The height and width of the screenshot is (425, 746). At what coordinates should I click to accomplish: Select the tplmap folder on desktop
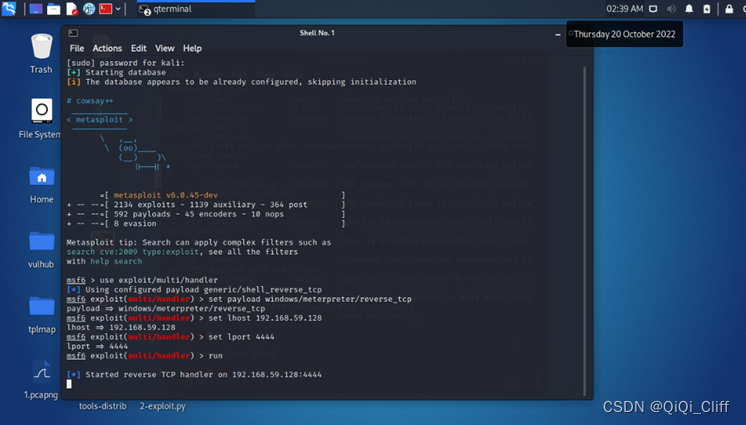pyautogui.click(x=41, y=315)
